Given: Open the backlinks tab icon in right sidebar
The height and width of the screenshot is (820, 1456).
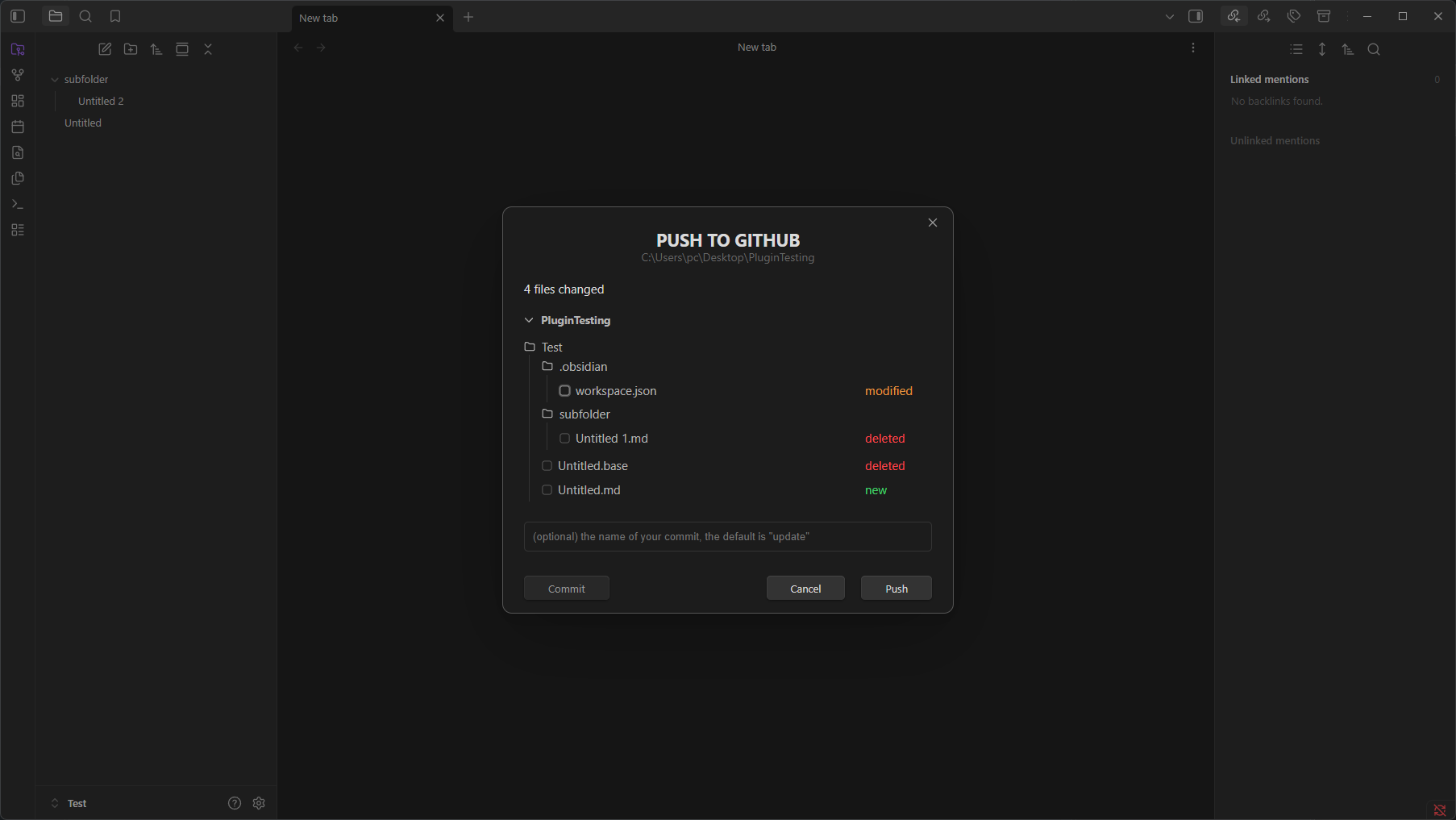Looking at the screenshot, I should click(x=1233, y=16).
